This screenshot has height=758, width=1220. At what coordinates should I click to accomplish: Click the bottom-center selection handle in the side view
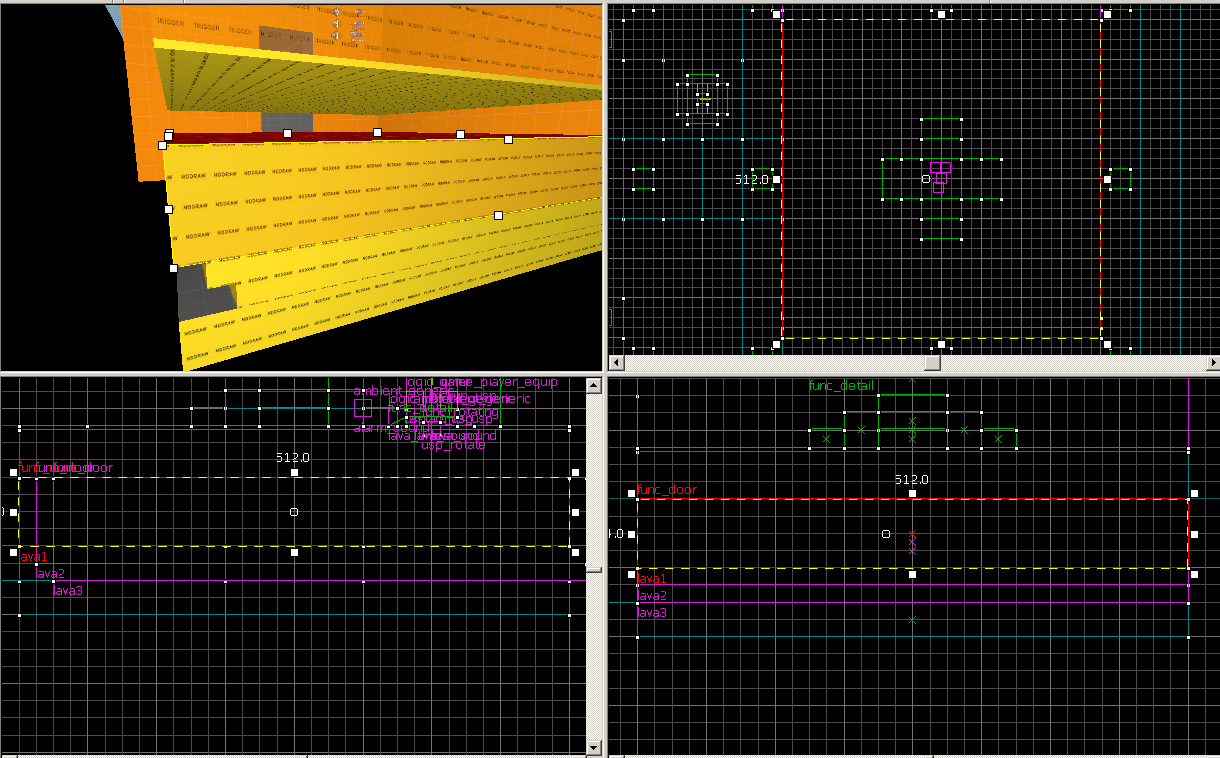[x=912, y=574]
